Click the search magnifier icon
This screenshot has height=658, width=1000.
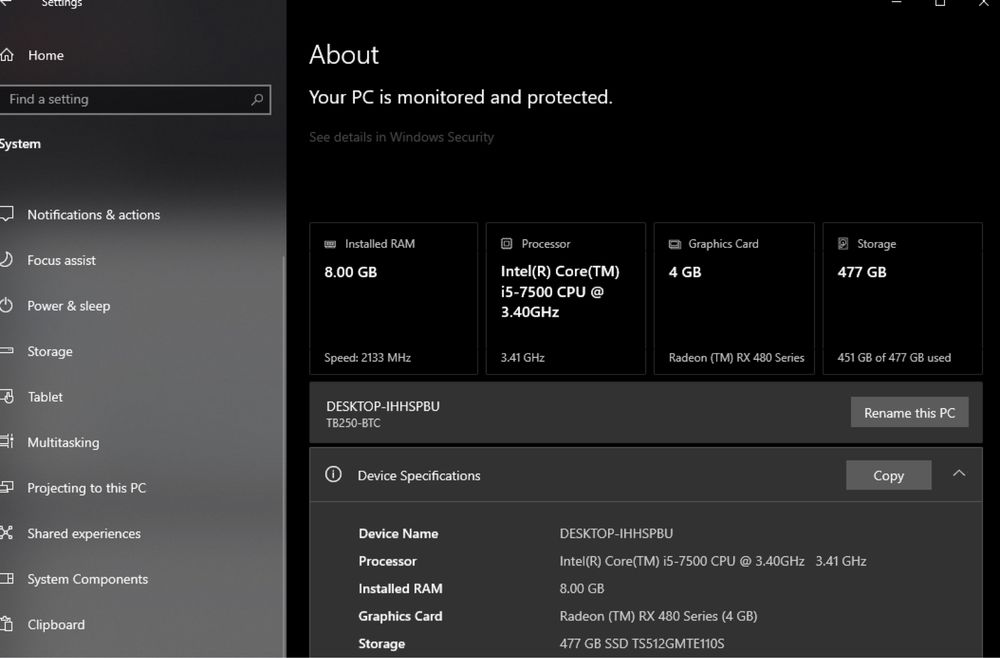[x=257, y=99]
